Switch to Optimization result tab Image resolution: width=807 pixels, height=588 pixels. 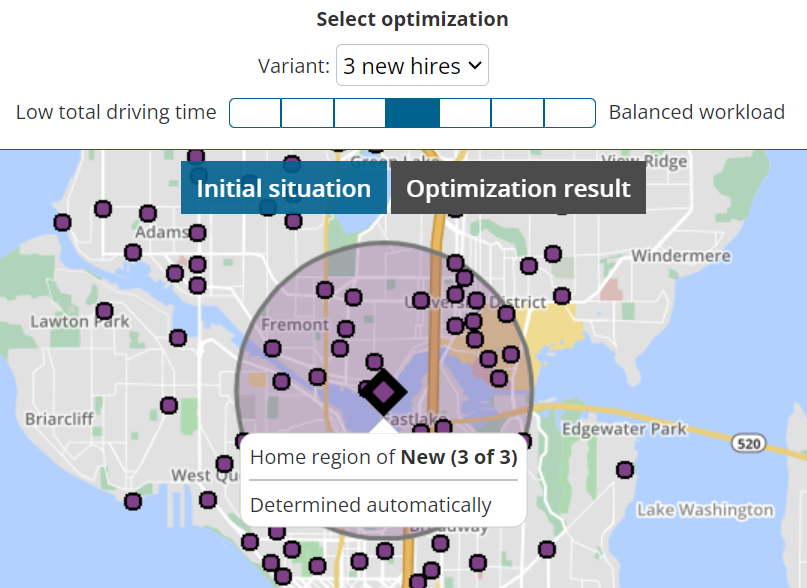click(x=518, y=188)
